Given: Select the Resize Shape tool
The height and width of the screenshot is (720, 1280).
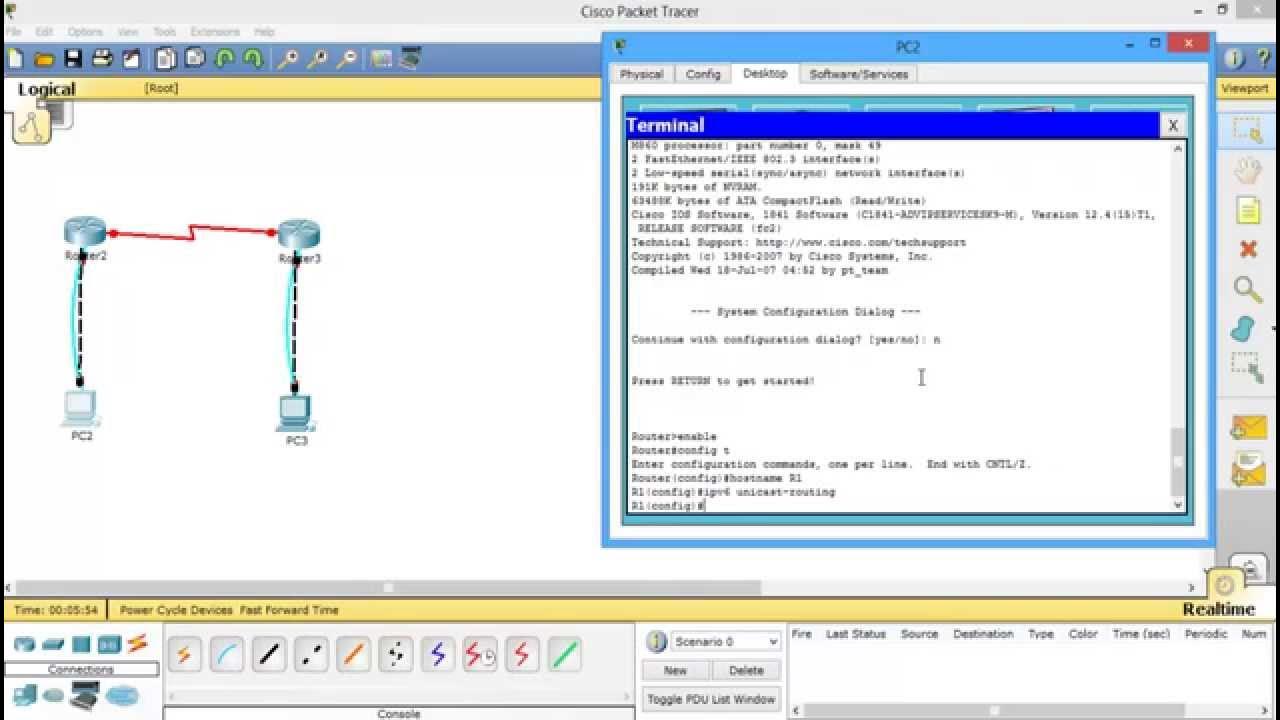Looking at the screenshot, I should coord(1247,367).
